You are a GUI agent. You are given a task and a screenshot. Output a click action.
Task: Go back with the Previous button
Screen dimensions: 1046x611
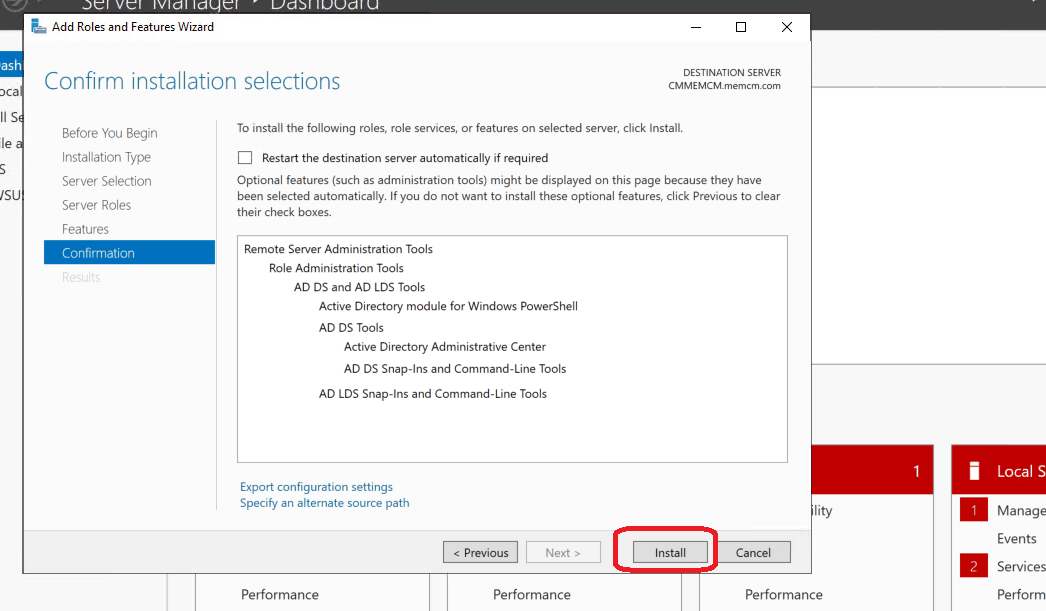(x=480, y=551)
